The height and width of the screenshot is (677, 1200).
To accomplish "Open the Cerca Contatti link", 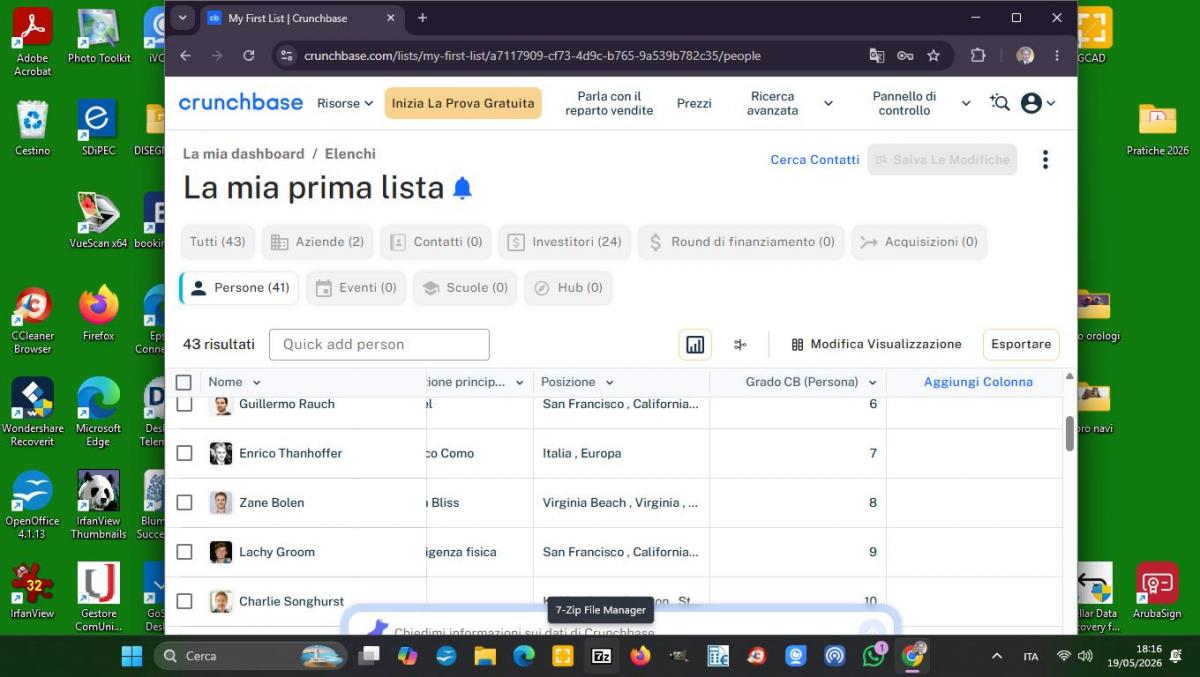I will coord(815,160).
